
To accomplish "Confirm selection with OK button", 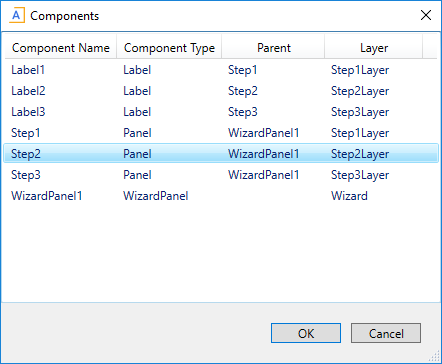I will tap(306, 333).
